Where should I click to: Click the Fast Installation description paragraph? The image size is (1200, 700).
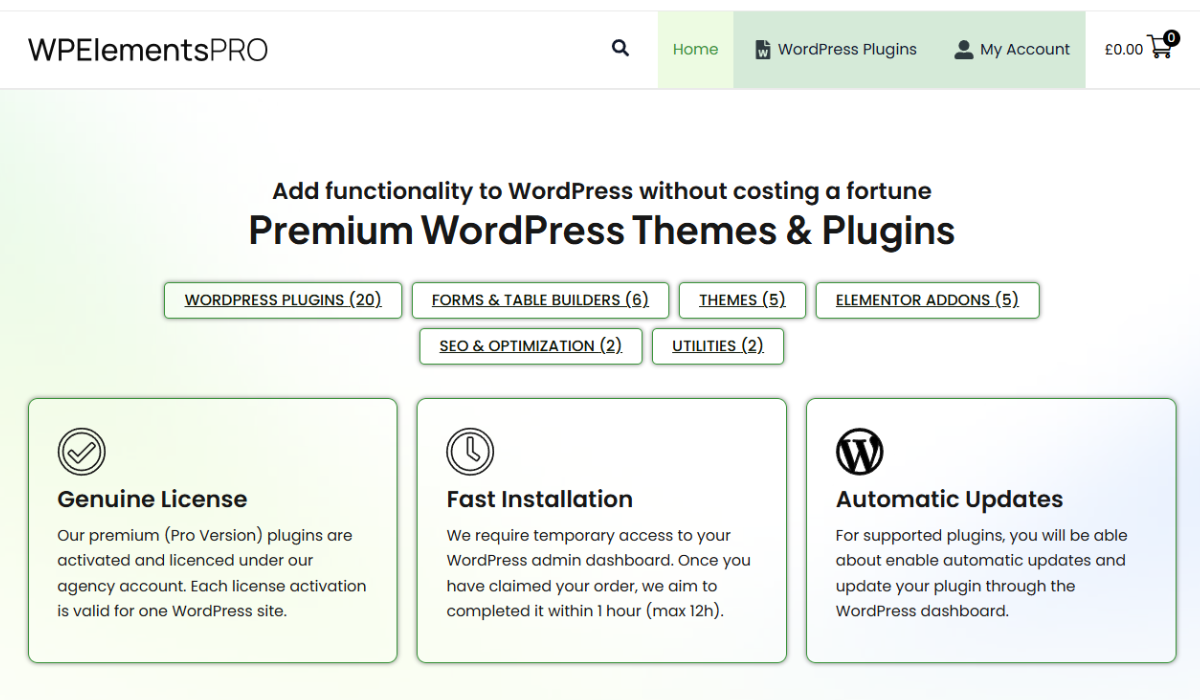tap(599, 573)
